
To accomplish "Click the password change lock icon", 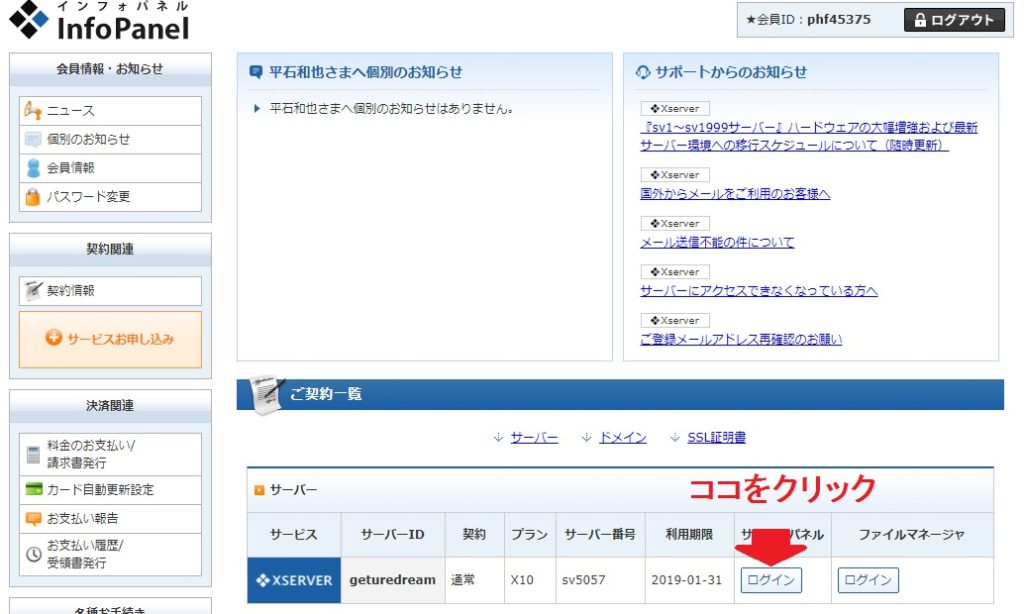I will (33, 197).
